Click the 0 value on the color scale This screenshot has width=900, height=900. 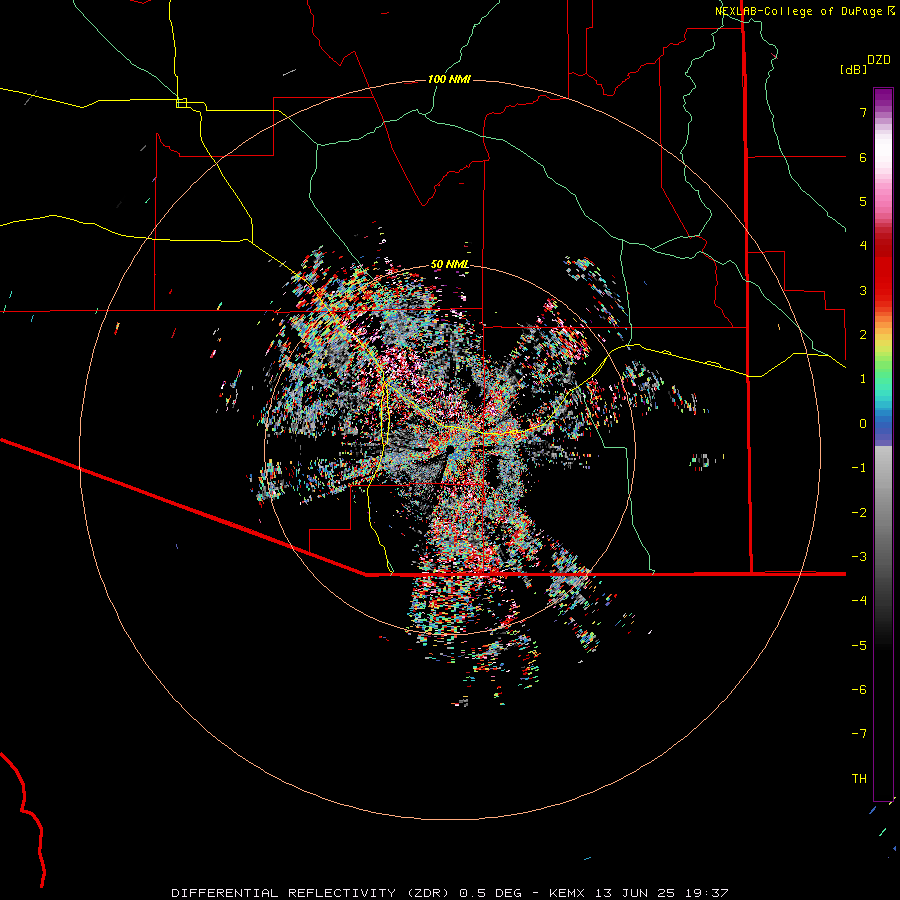pyautogui.click(x=863, y=424)
